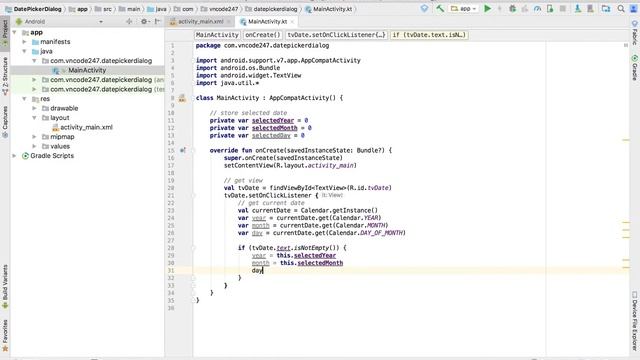Click the blue diamond sync icon

[424, 9]
